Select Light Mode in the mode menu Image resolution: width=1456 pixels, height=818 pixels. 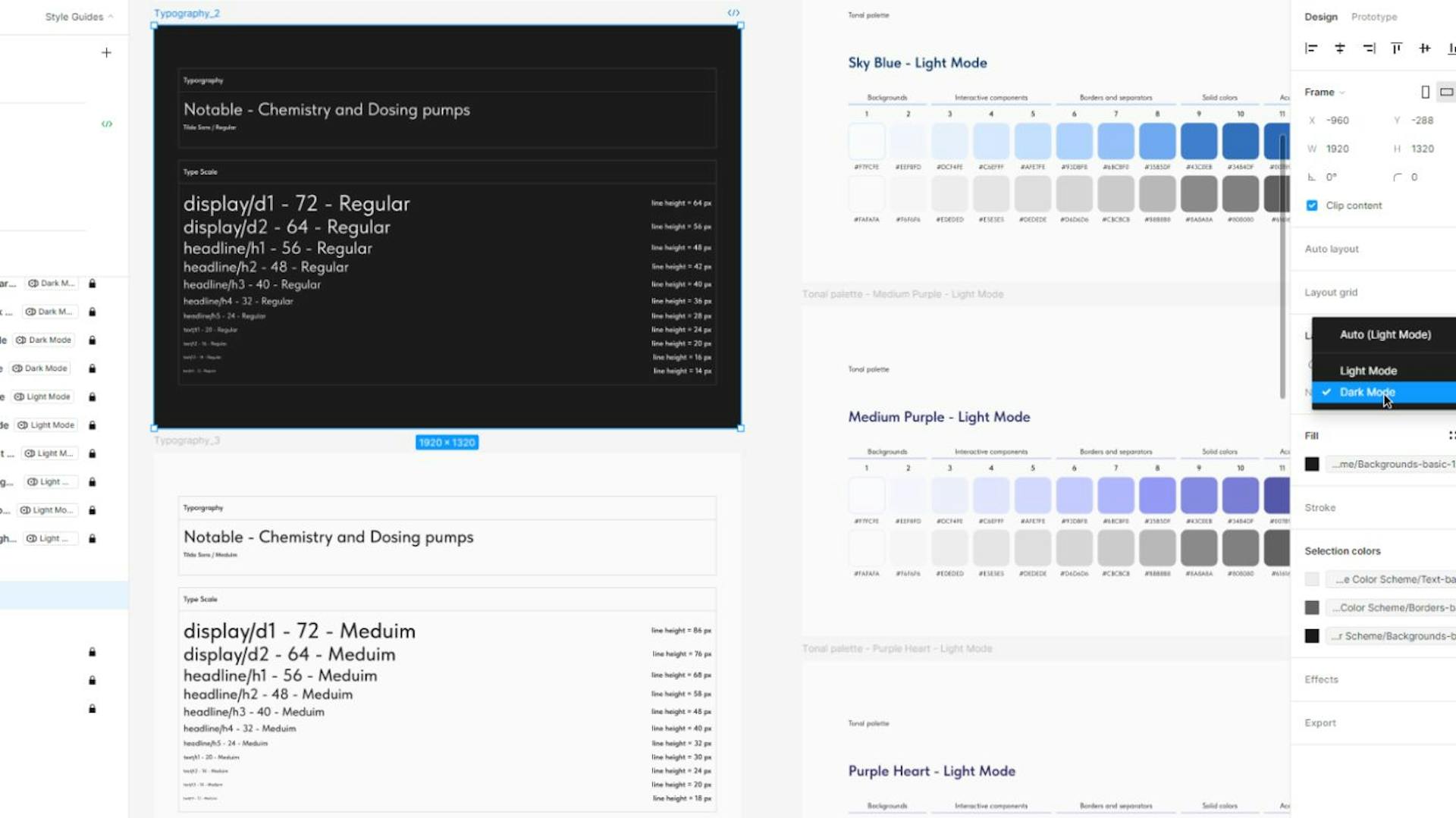click(1368, 371)
